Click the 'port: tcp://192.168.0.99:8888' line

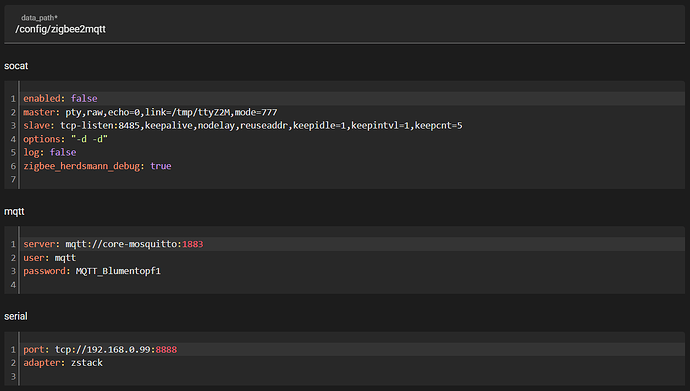coord(352,350)
